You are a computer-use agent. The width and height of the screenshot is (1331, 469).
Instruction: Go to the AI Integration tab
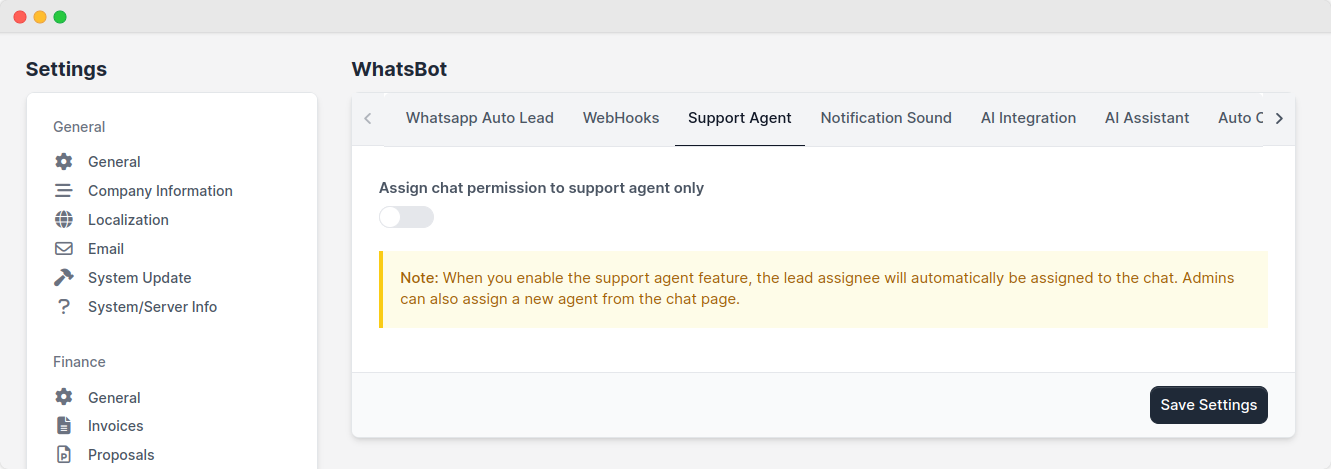coord(1028,118)
